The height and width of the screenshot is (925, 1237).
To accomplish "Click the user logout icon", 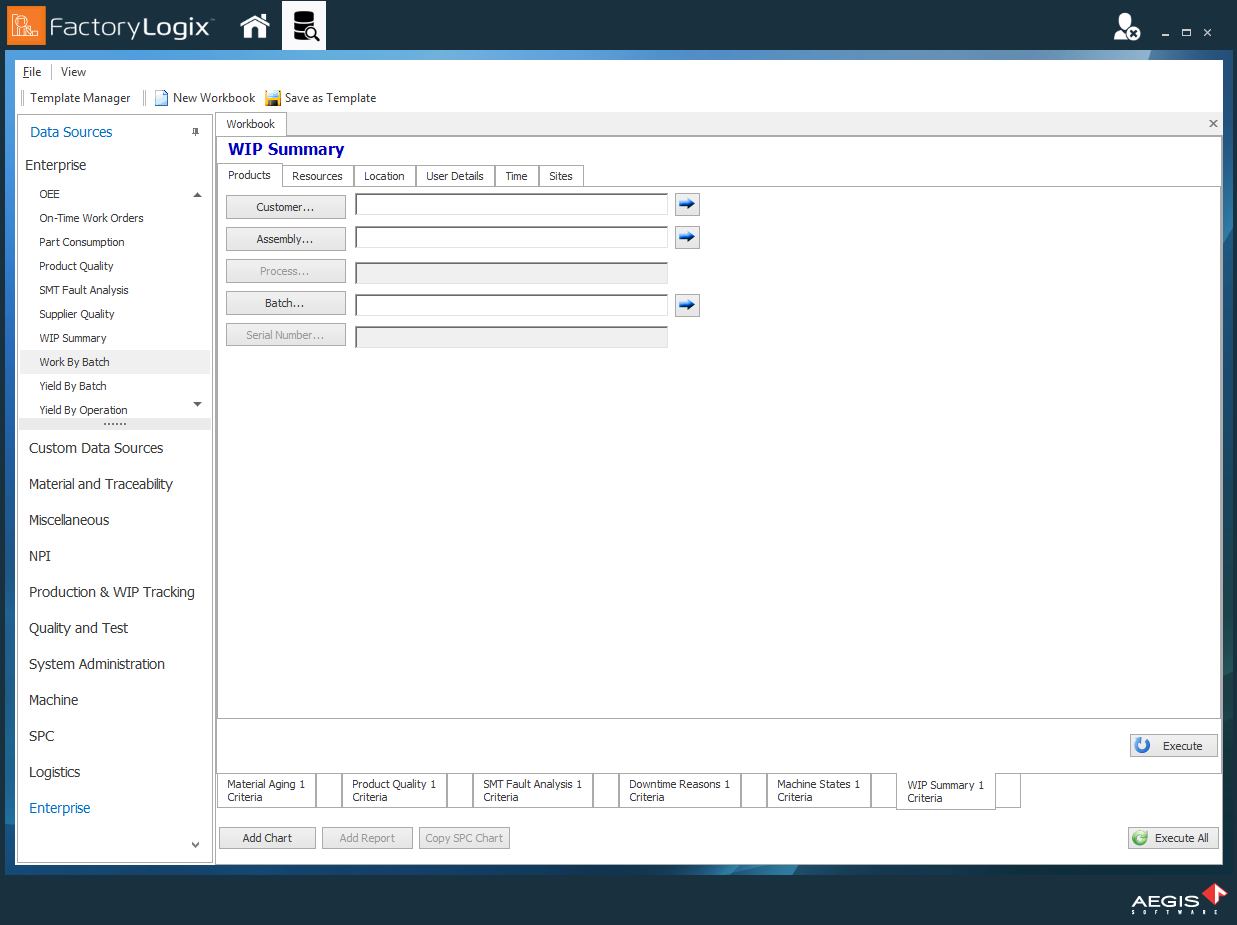I will click(1127, 28).
